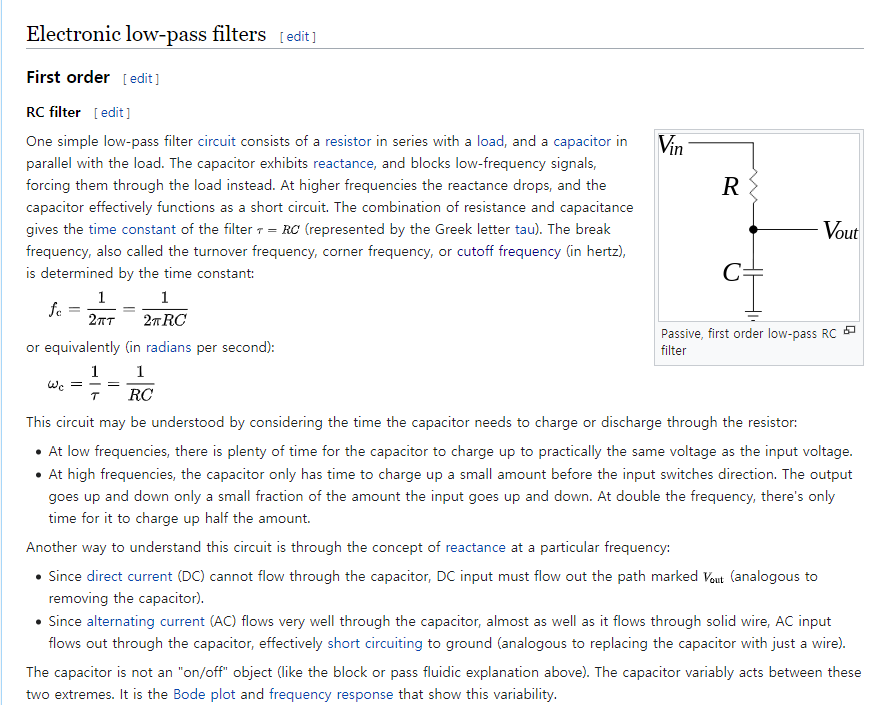Open the radians link
Screen dimensions: 883x705
click(168, 347)
